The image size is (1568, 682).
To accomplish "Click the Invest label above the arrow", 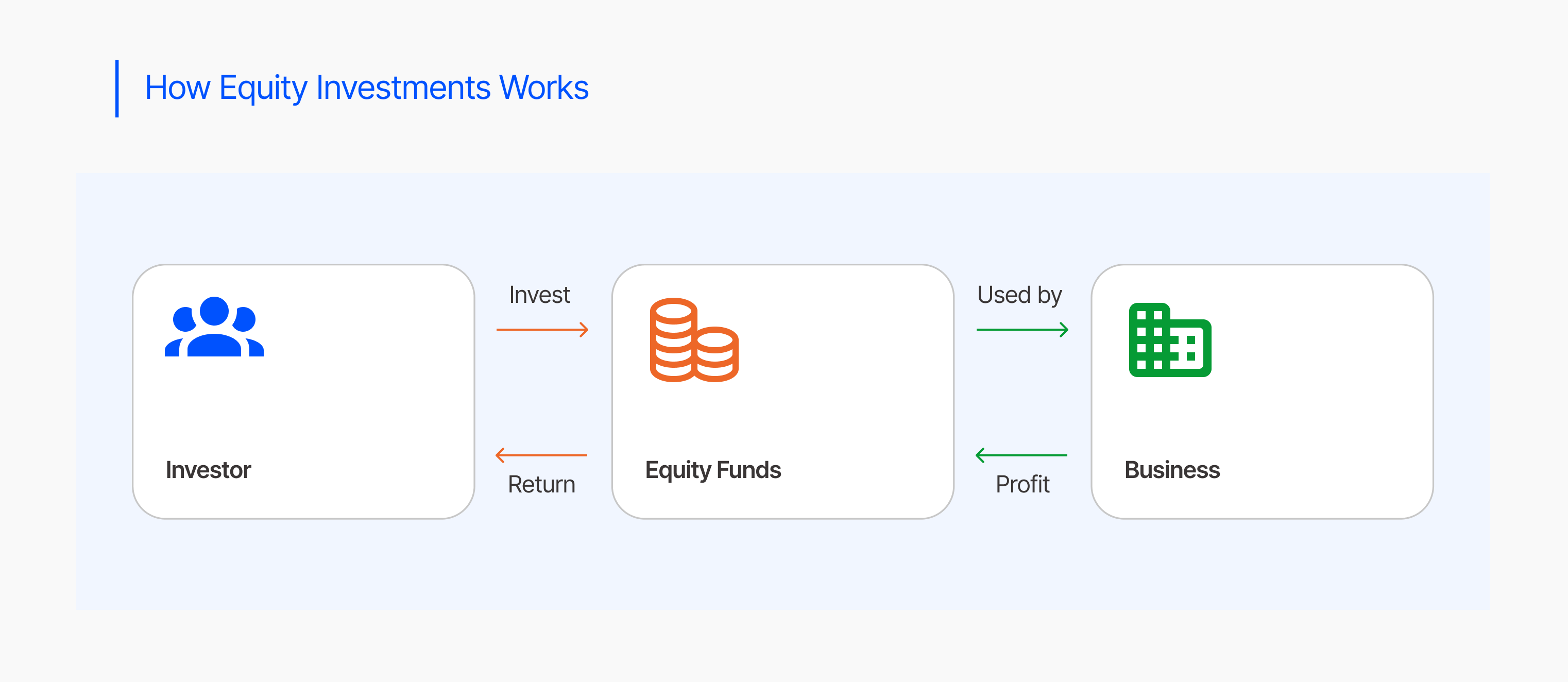I will click(539, 295).
